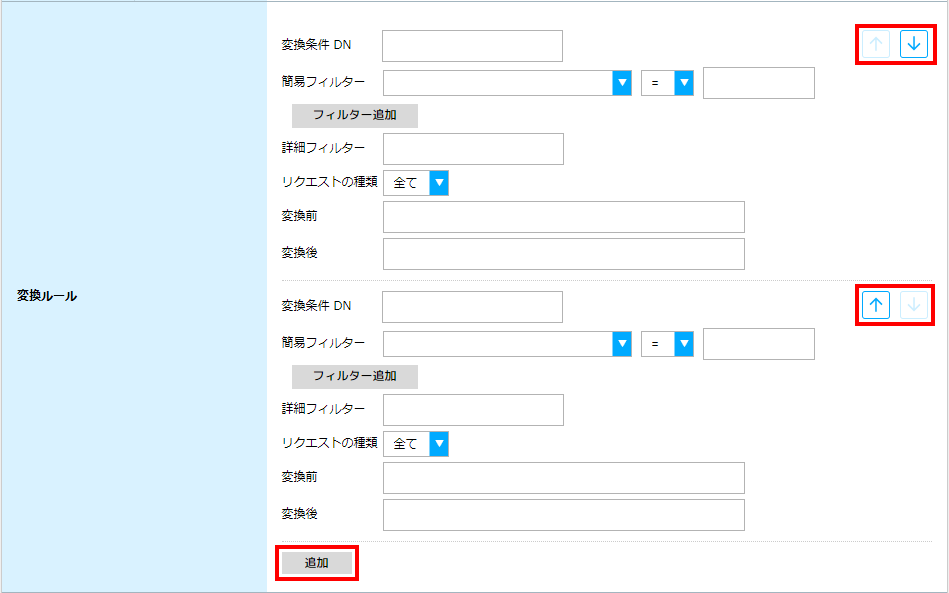Image resolution: width=949 pixels, height=593 pixels.
Task: Click second rule's フィルター追加 button
Action: click(355, 376)
